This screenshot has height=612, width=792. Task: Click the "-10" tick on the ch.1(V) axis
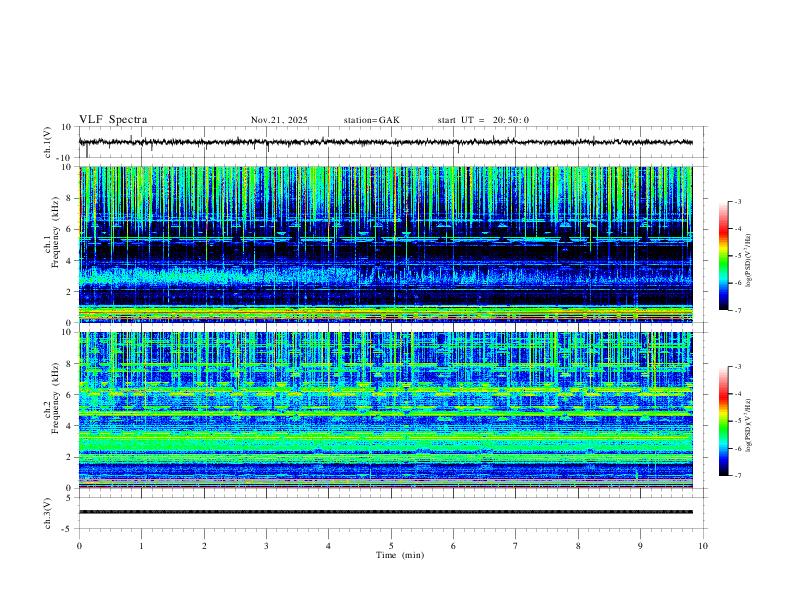66,158
